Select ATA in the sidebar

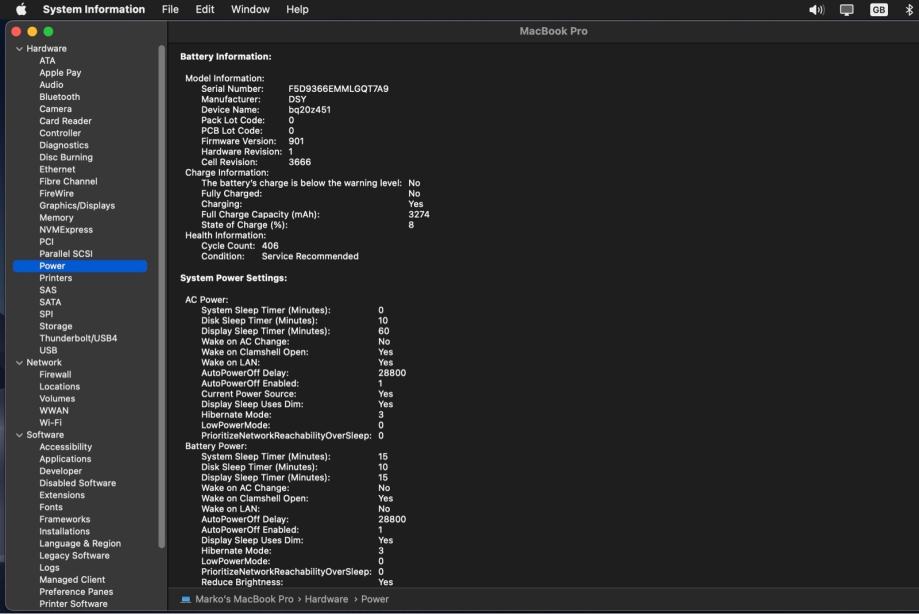click(x=47, y=61)
